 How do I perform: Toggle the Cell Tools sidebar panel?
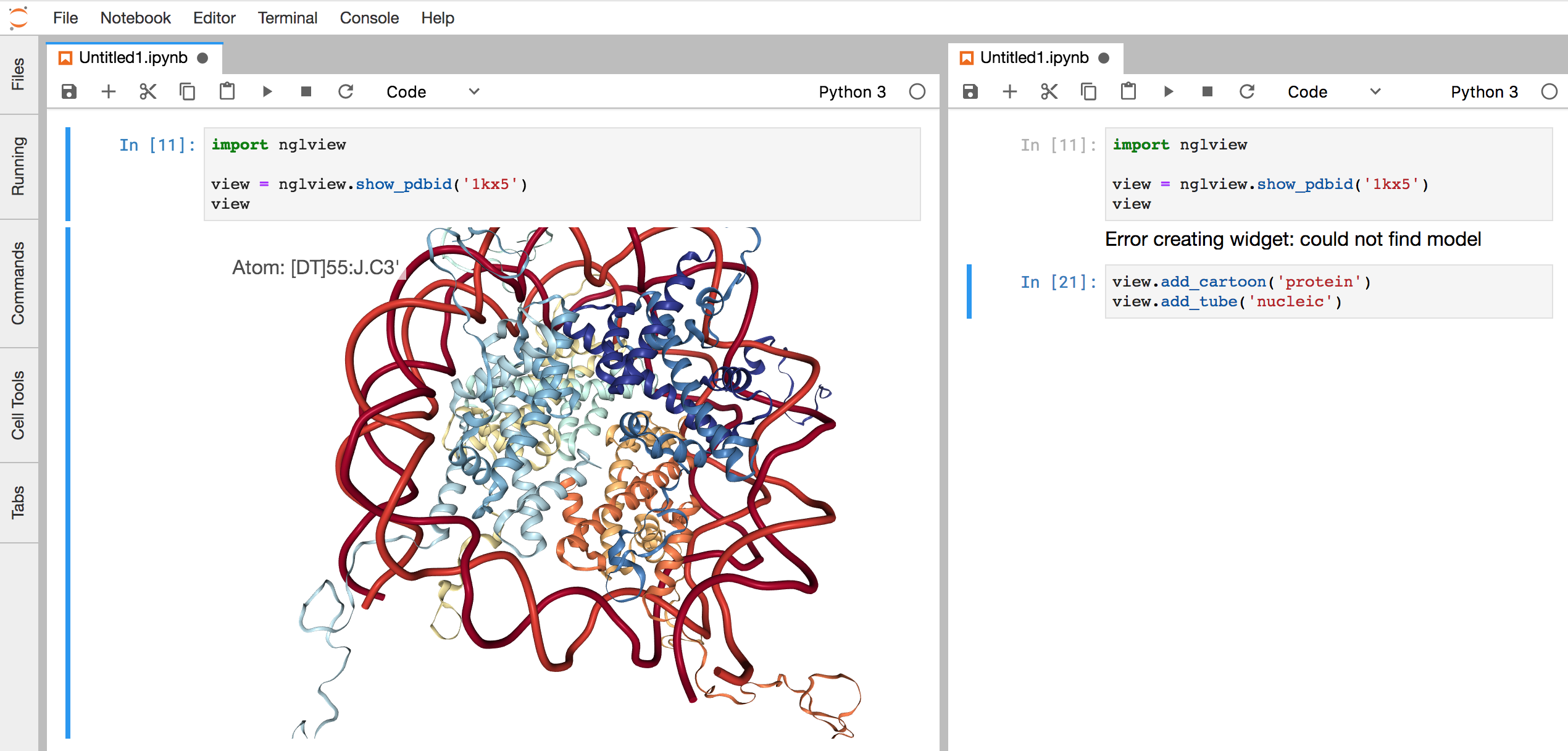tap(19, 400)
